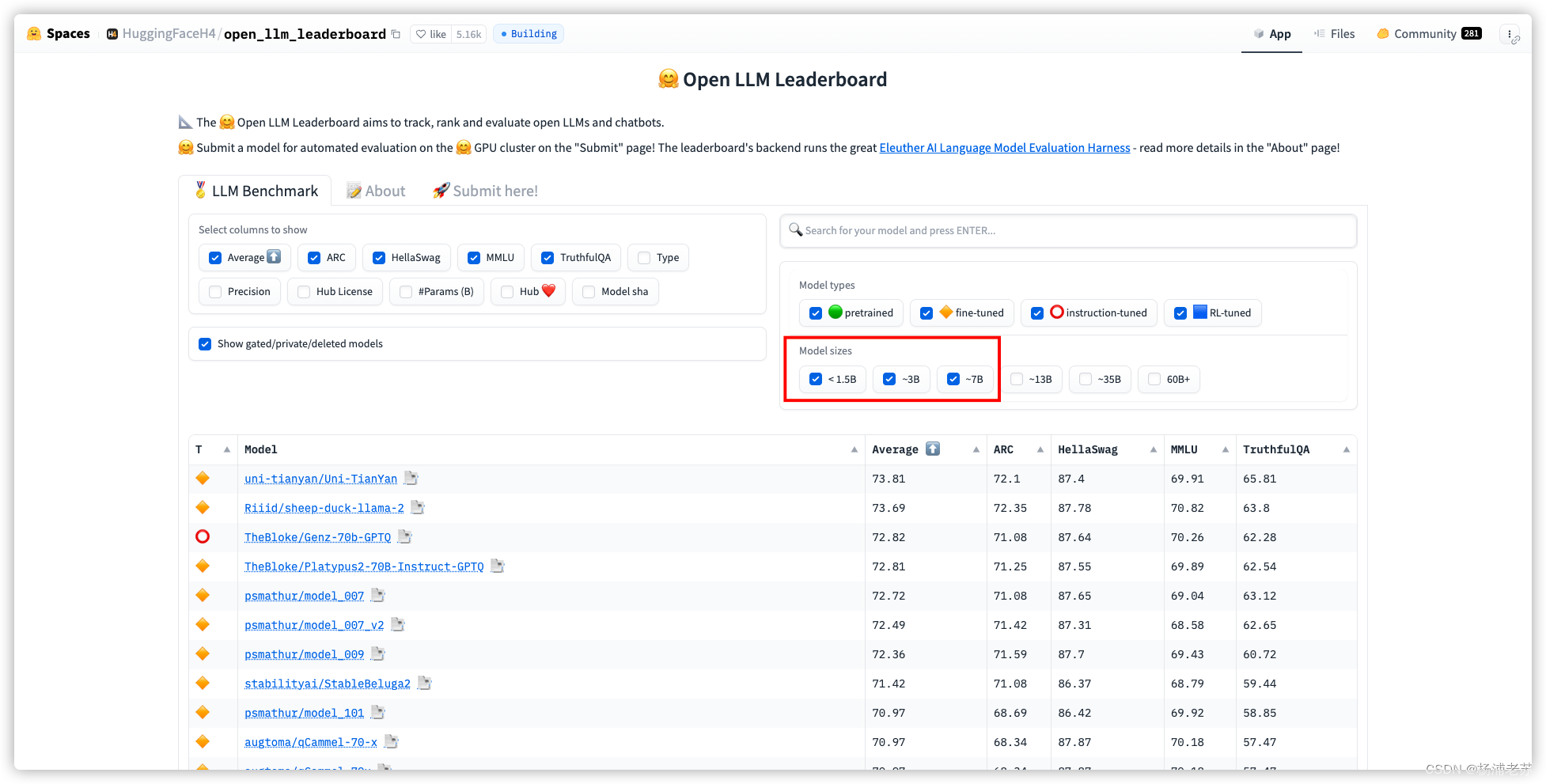Sort the table by the T column arrow
The width and height of the screenshot is (1546, 784).
227,449
